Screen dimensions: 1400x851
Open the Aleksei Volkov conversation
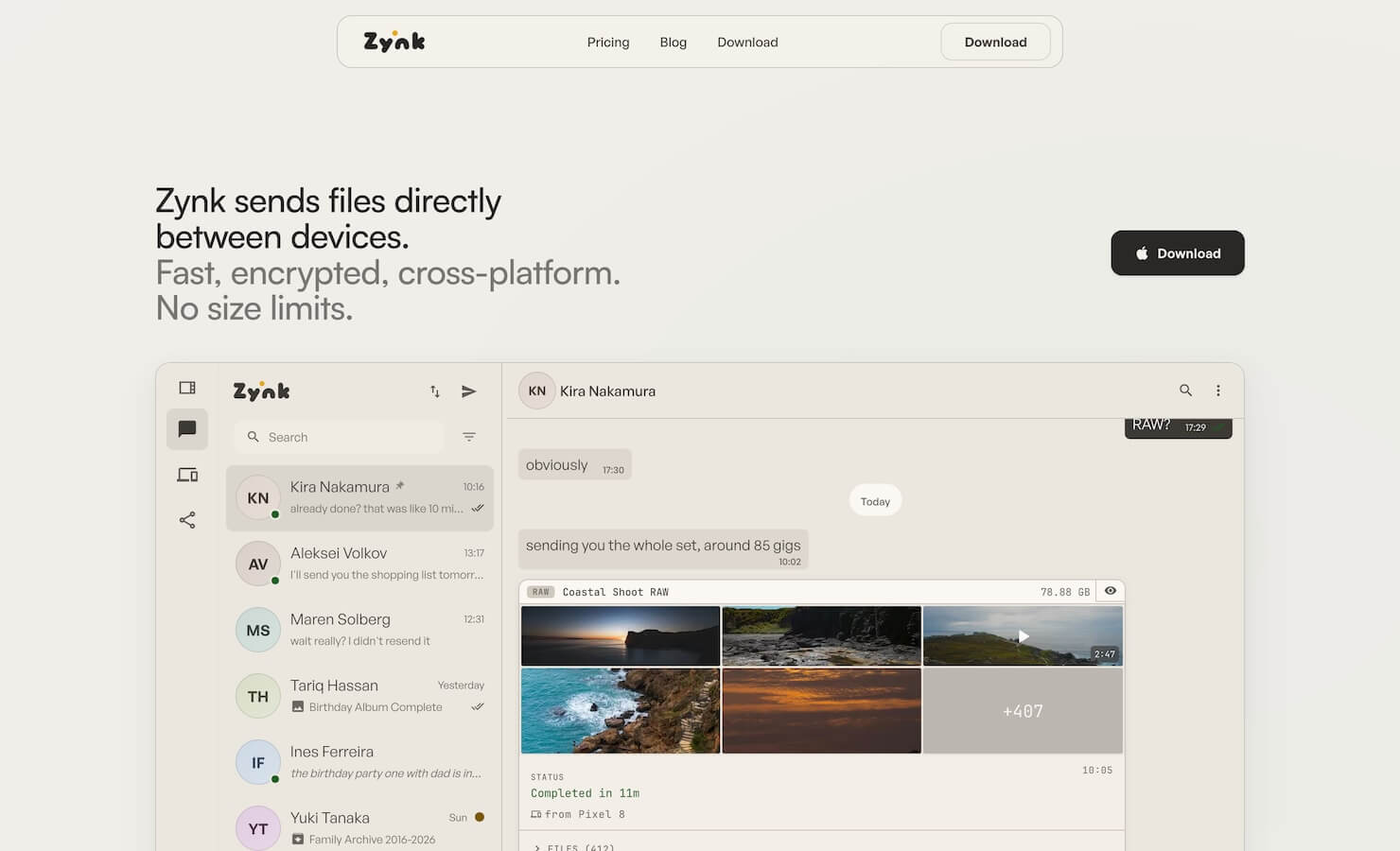pos(359,564)
